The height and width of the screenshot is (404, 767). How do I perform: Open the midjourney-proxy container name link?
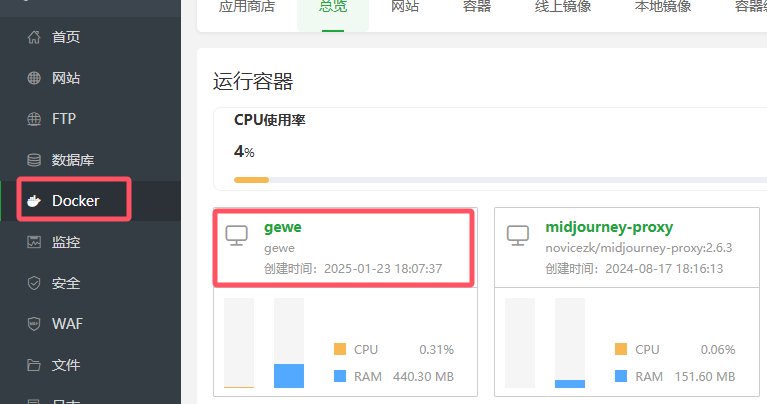pyautogui.click(x=609, y=227)
